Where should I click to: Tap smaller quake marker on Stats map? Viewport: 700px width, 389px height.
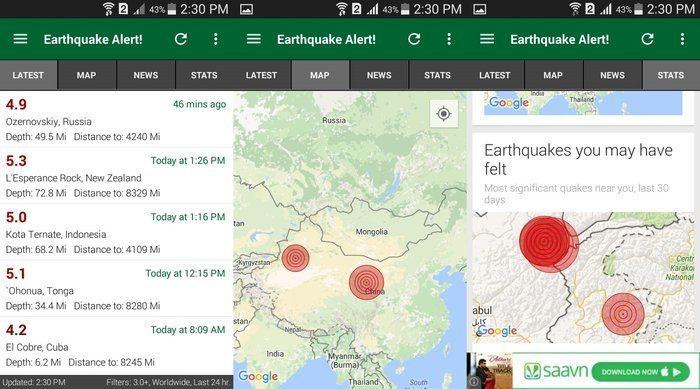point(623,314)
